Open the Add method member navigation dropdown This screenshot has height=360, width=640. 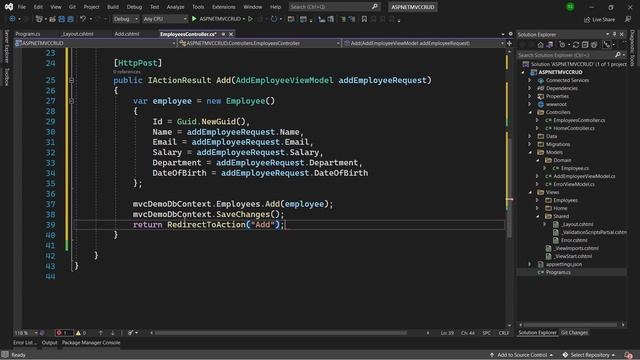424,43
